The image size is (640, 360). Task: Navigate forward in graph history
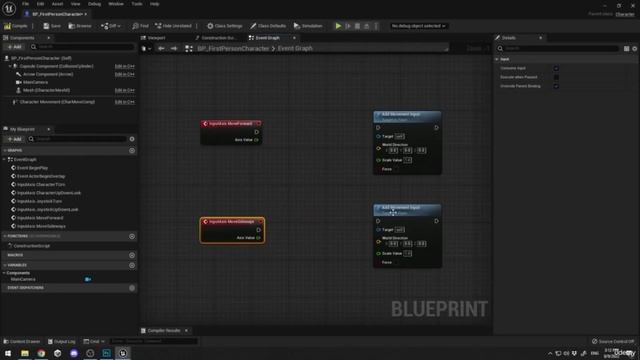pyautogui.click(x=174, y=48)
